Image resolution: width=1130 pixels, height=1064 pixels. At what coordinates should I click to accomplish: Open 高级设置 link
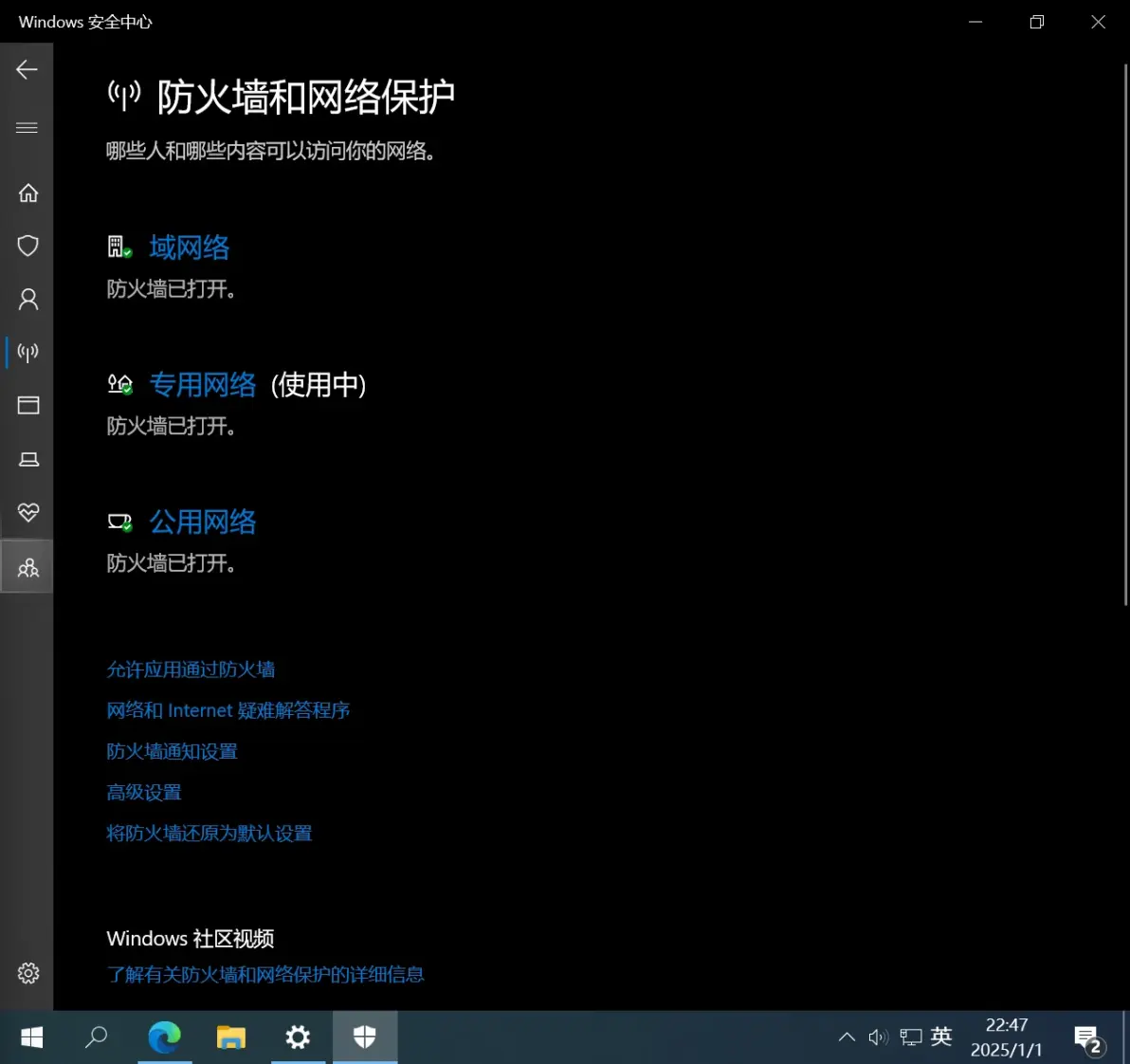pyautogui.click(x=144, y=793)
